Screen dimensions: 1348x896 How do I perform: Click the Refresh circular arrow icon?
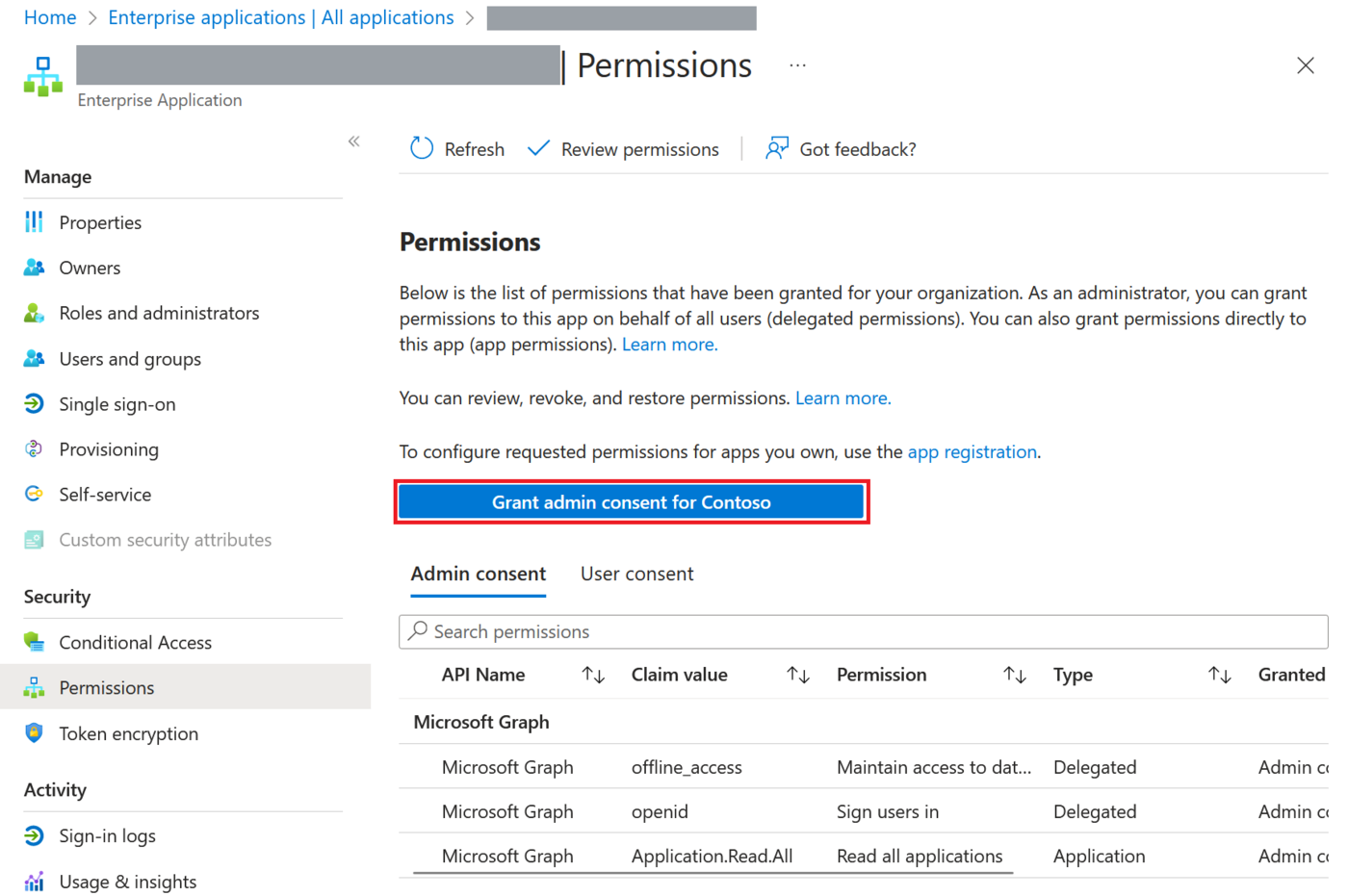pos(422,148)
